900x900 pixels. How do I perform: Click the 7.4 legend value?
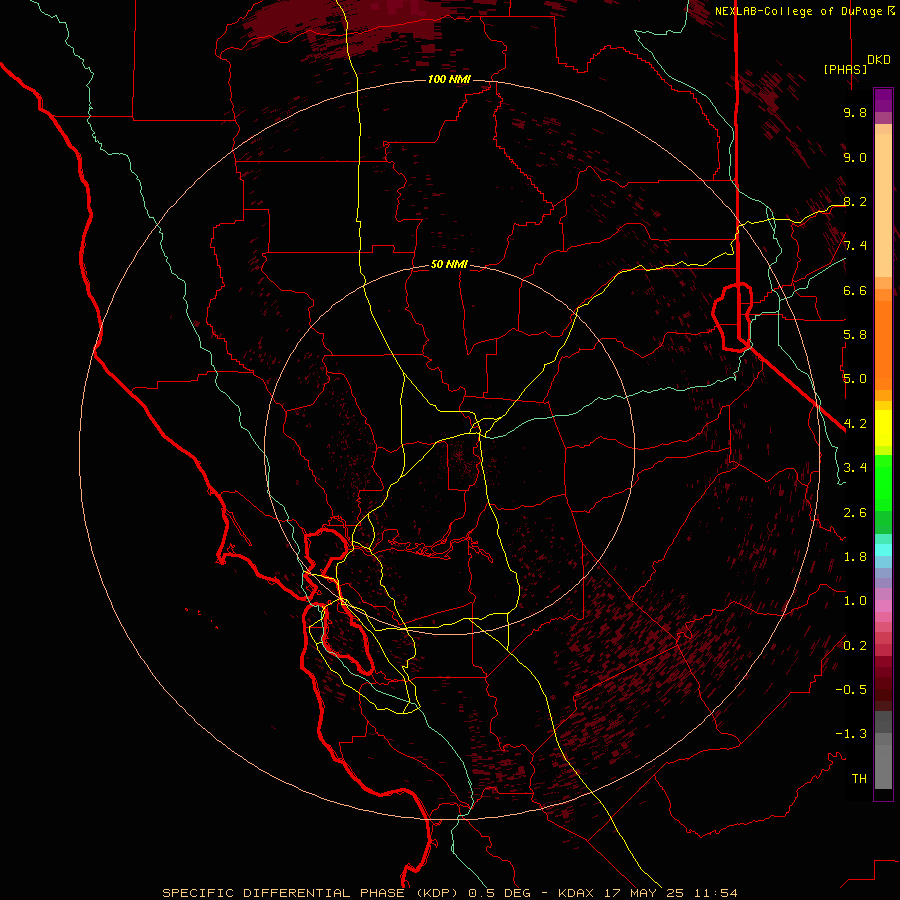[855, 246]
